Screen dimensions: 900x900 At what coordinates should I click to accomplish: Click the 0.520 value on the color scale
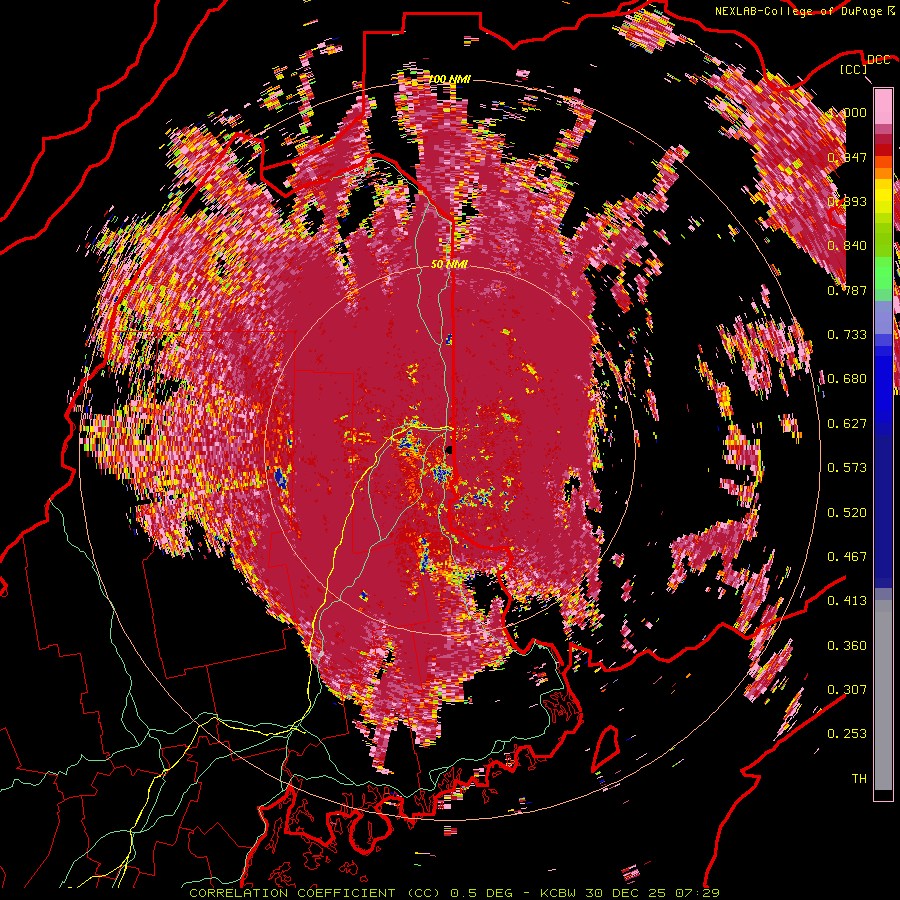847,513
